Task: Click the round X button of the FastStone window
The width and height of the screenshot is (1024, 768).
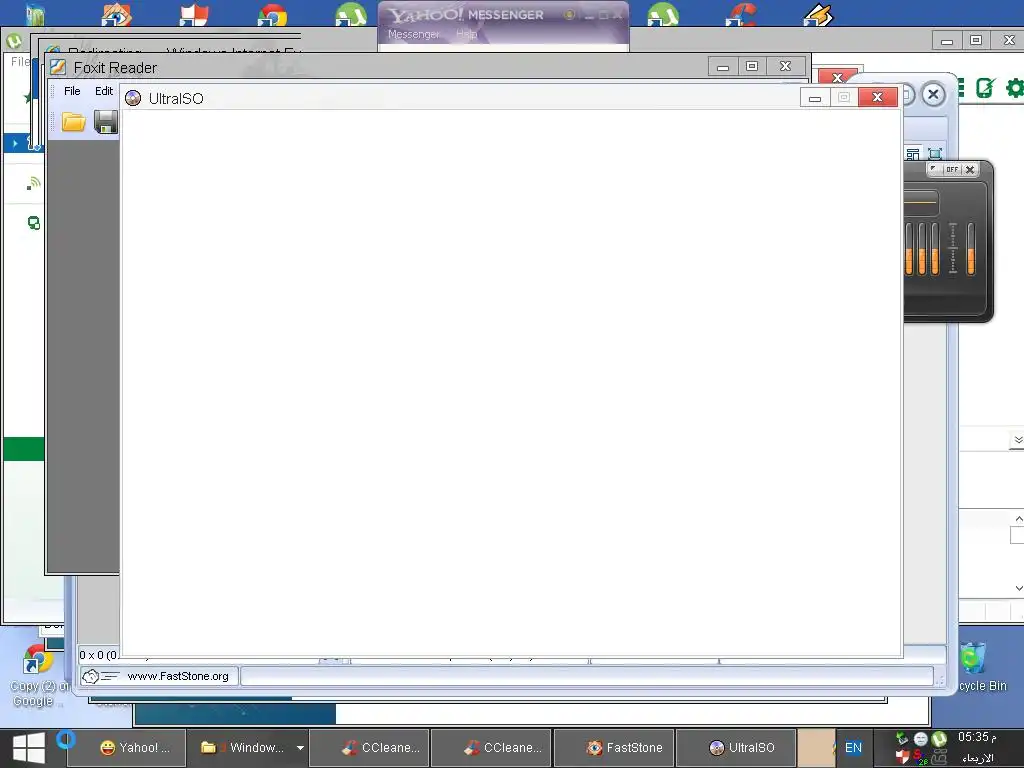Action: pos(933,95)
